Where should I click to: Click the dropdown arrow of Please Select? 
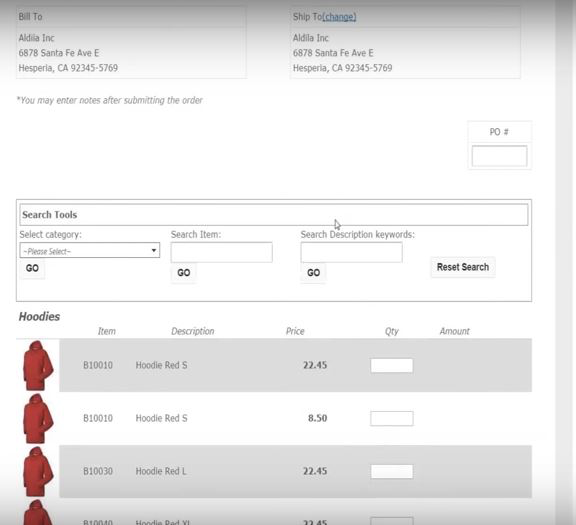(154, 250)
